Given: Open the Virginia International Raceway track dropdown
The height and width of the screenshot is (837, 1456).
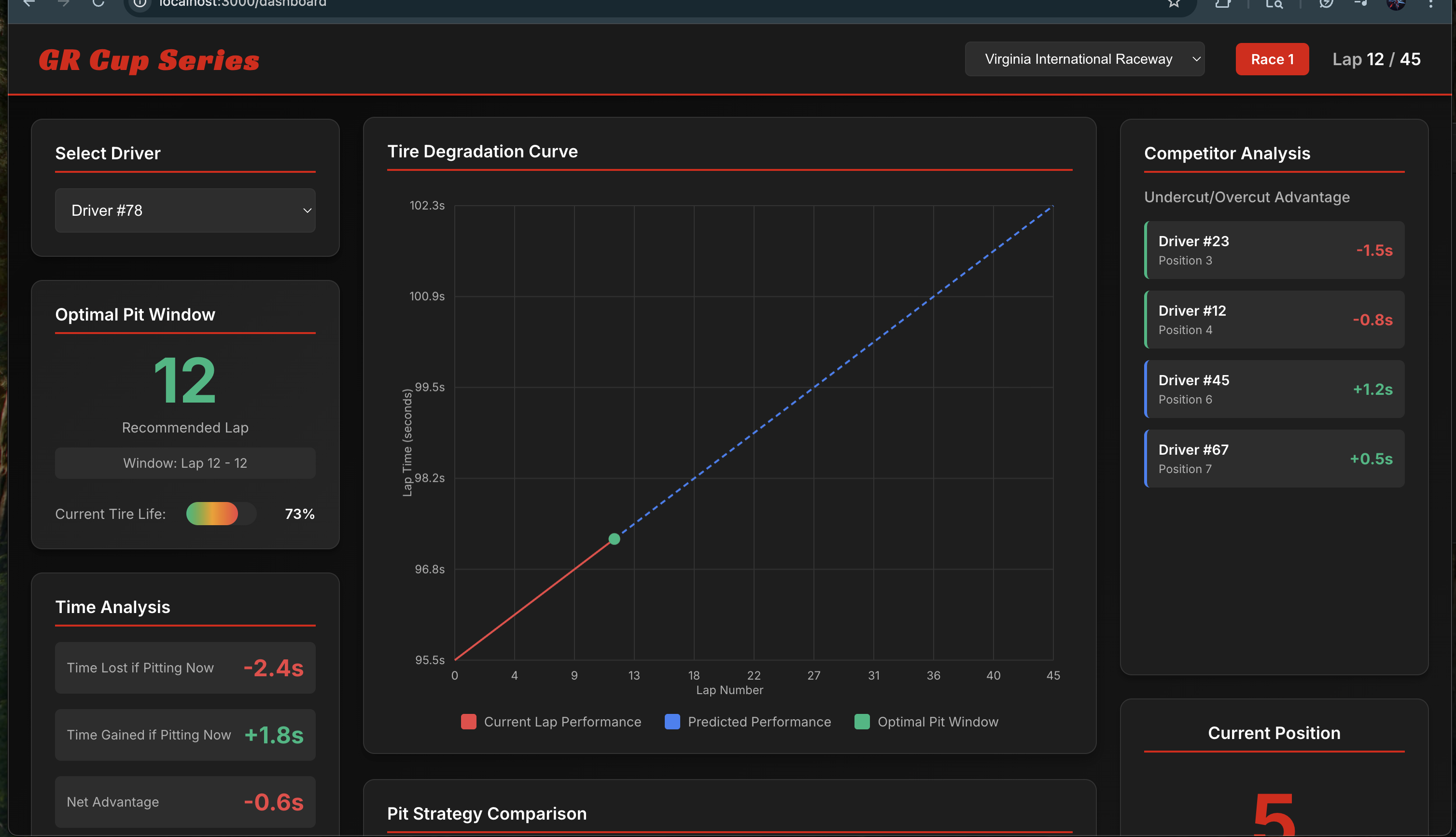Looking at the screenshot, I should [x=1084, y=59].
